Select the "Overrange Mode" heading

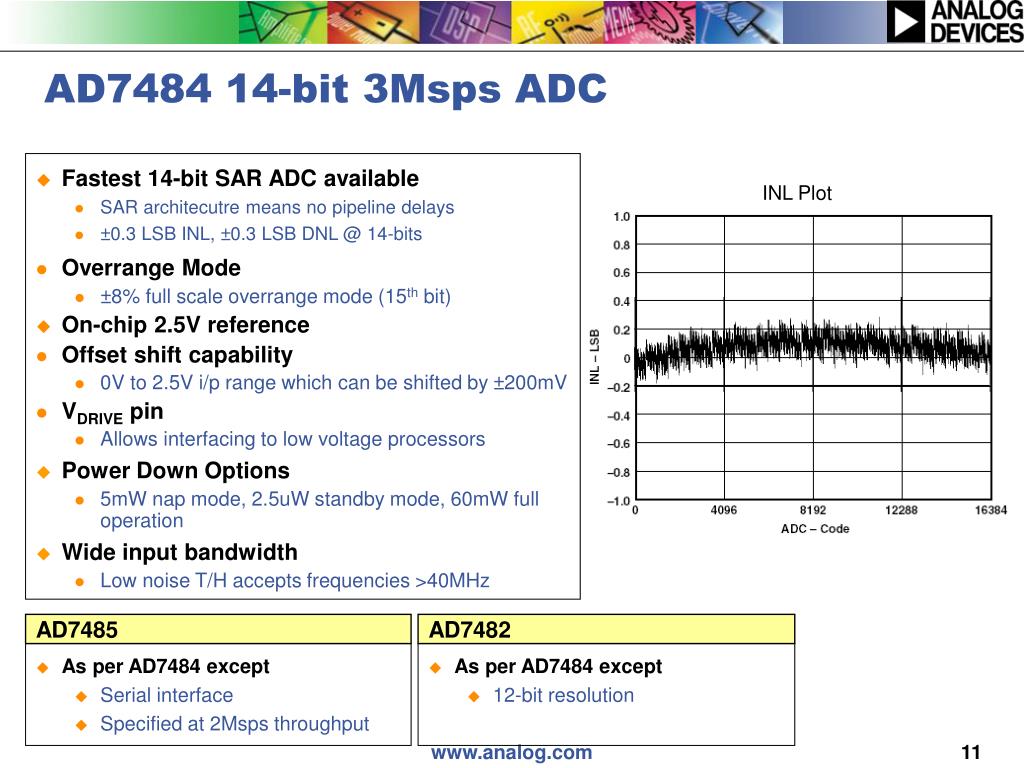(x=151, y=268)
